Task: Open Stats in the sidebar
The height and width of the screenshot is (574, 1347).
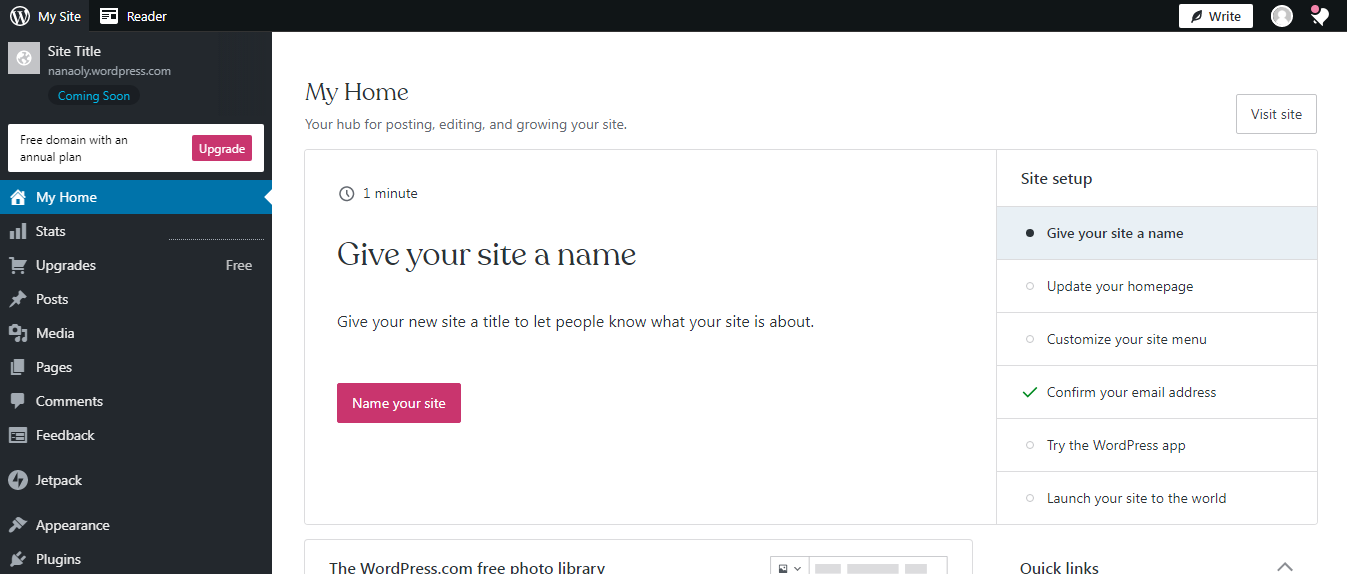Action: 50,231
